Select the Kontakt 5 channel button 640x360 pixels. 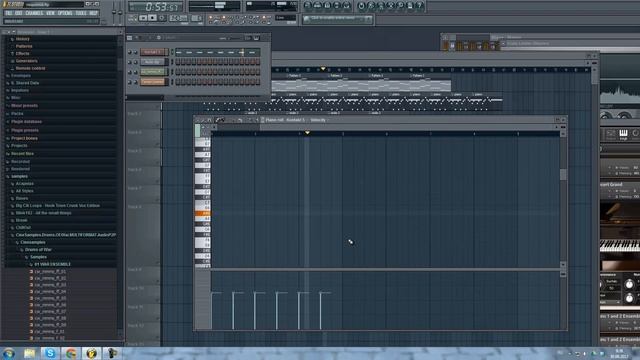click(x=153, y=52)
